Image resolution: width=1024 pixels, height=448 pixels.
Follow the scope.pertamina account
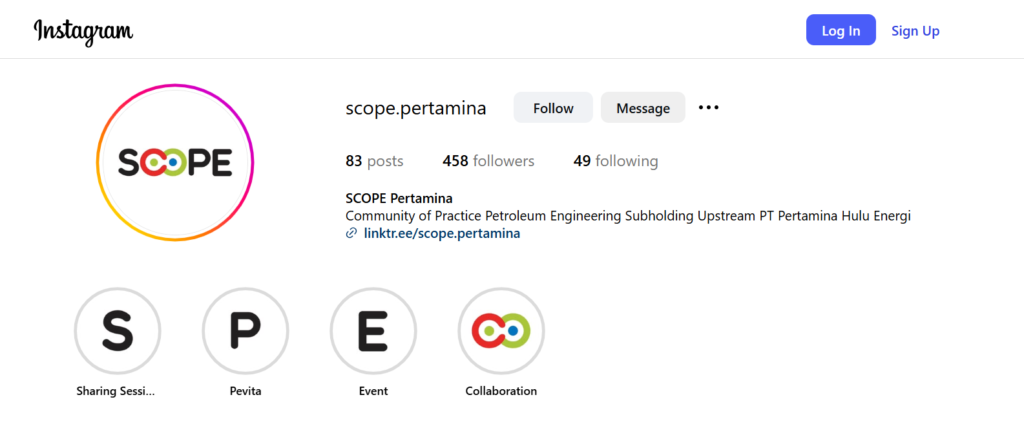click(553, 108)
